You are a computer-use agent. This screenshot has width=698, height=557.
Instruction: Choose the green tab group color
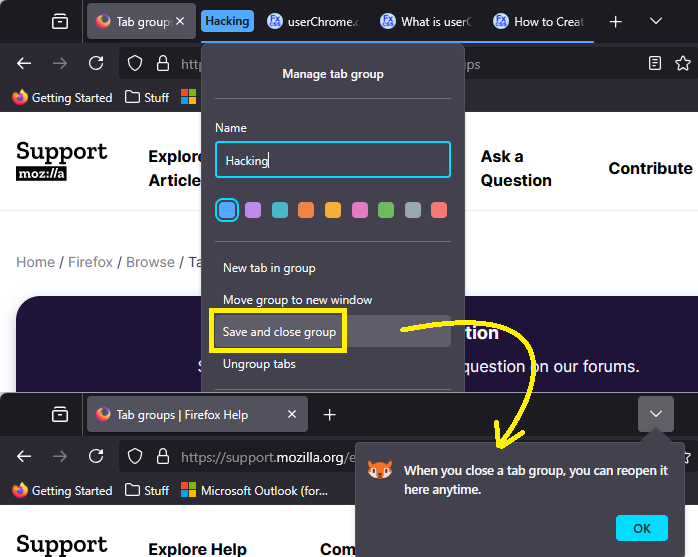point(386,210)
